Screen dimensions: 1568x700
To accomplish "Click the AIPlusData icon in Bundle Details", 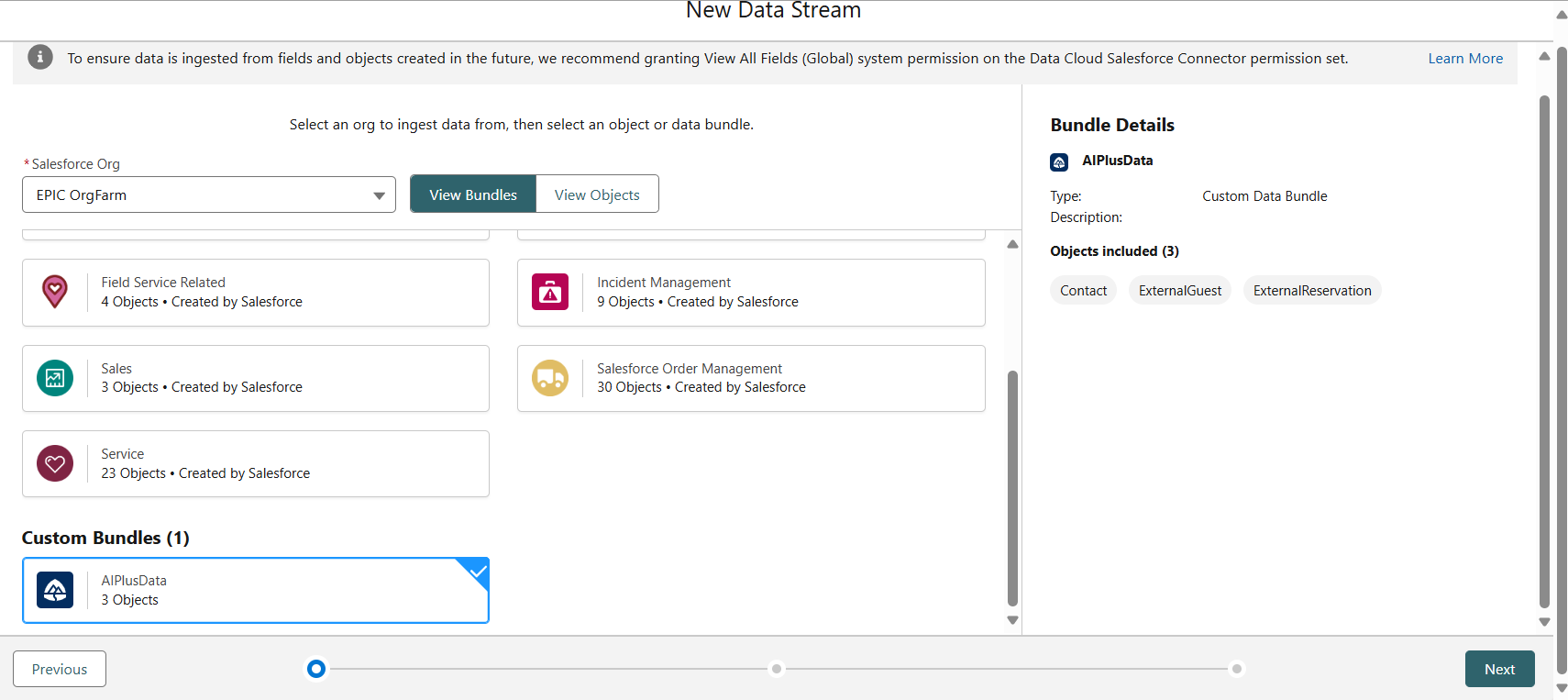I will 1059,162.
